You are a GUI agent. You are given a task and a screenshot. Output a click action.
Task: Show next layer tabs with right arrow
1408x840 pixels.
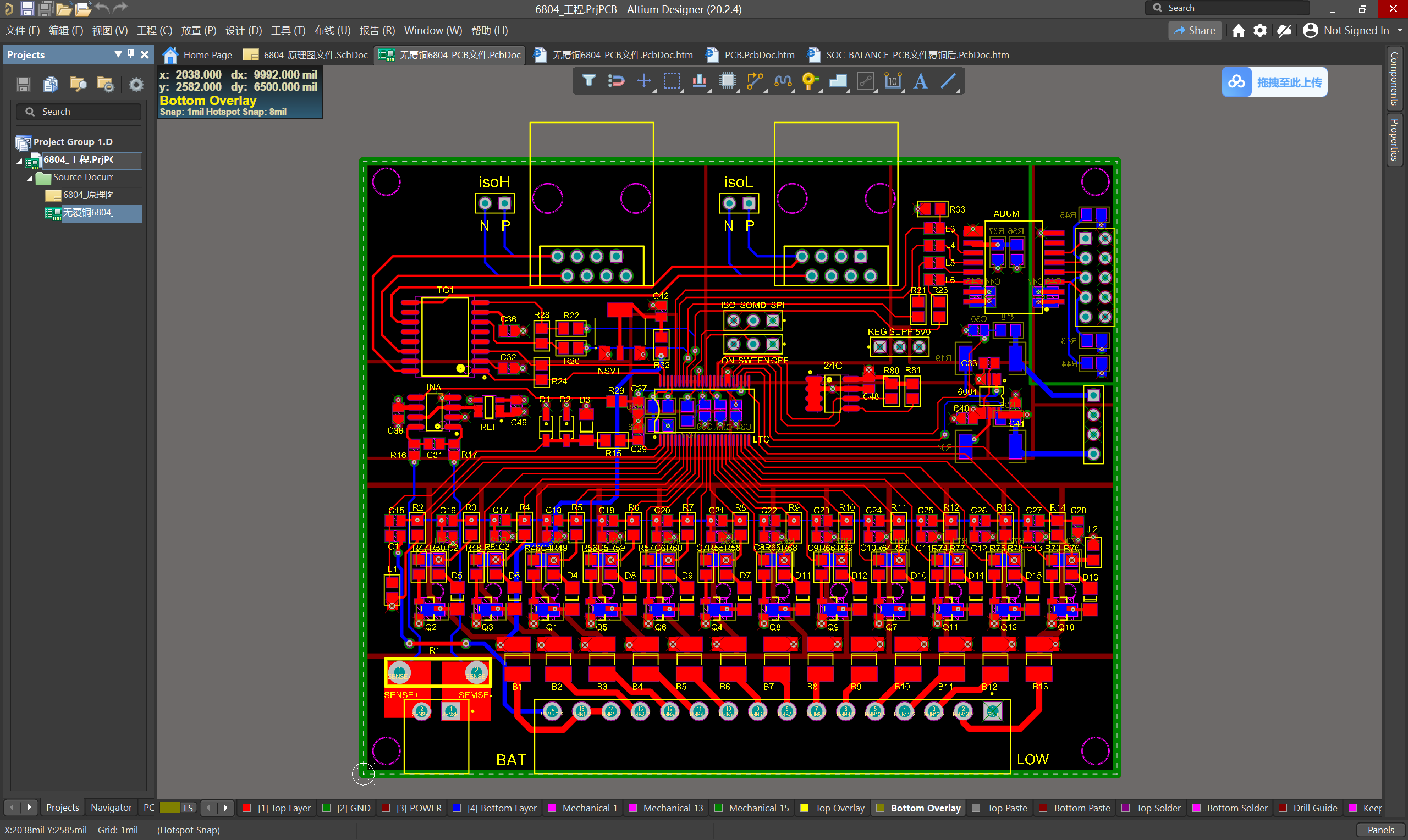(226, 808)
